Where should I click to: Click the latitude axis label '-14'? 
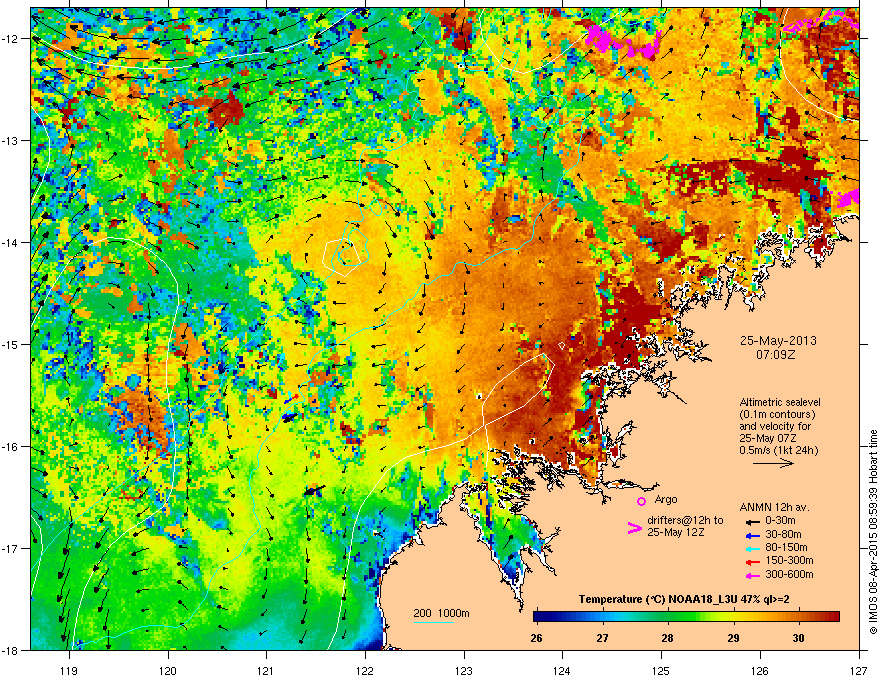[x=12, y=242]
